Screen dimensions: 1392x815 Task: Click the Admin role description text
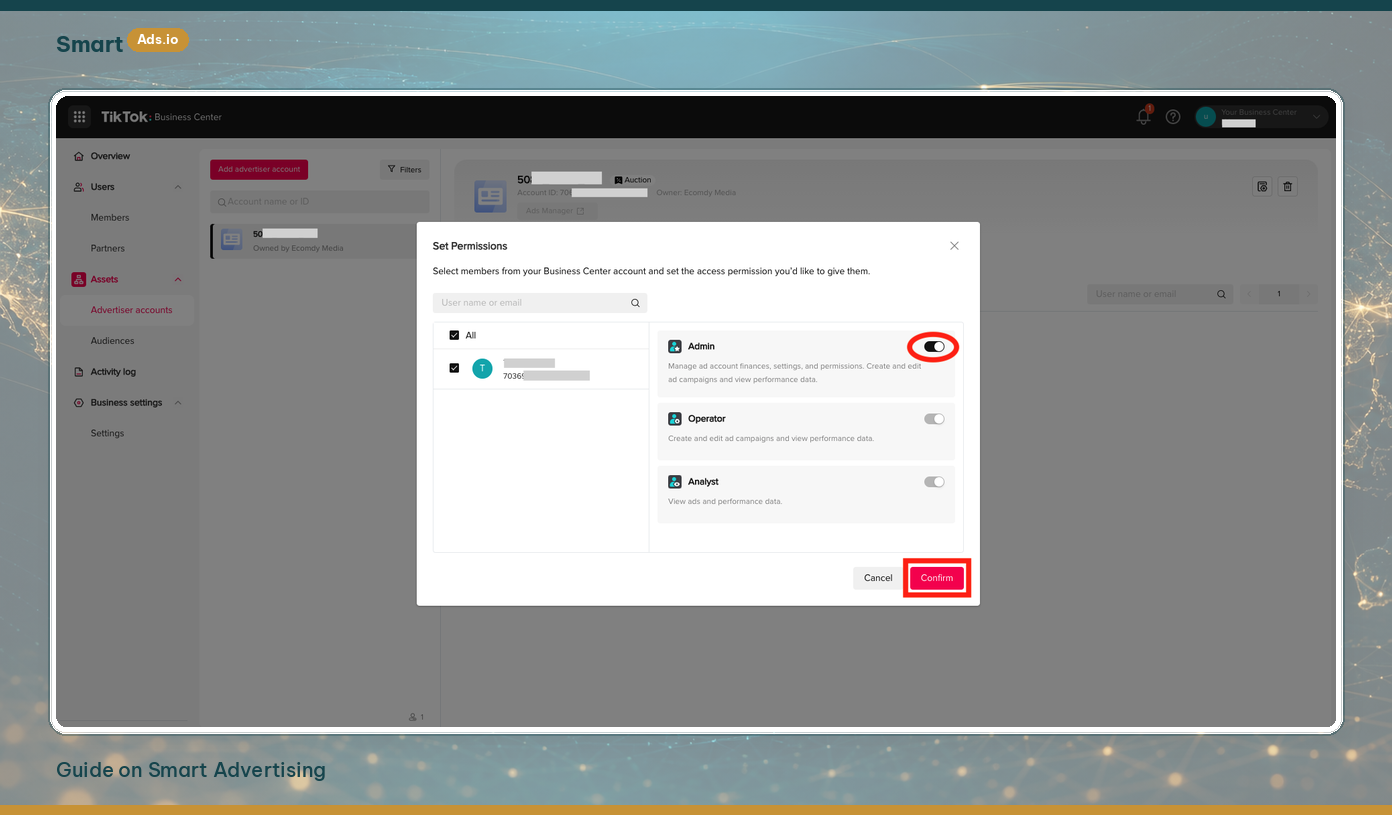pyautogui.click(x=795, y=373)
